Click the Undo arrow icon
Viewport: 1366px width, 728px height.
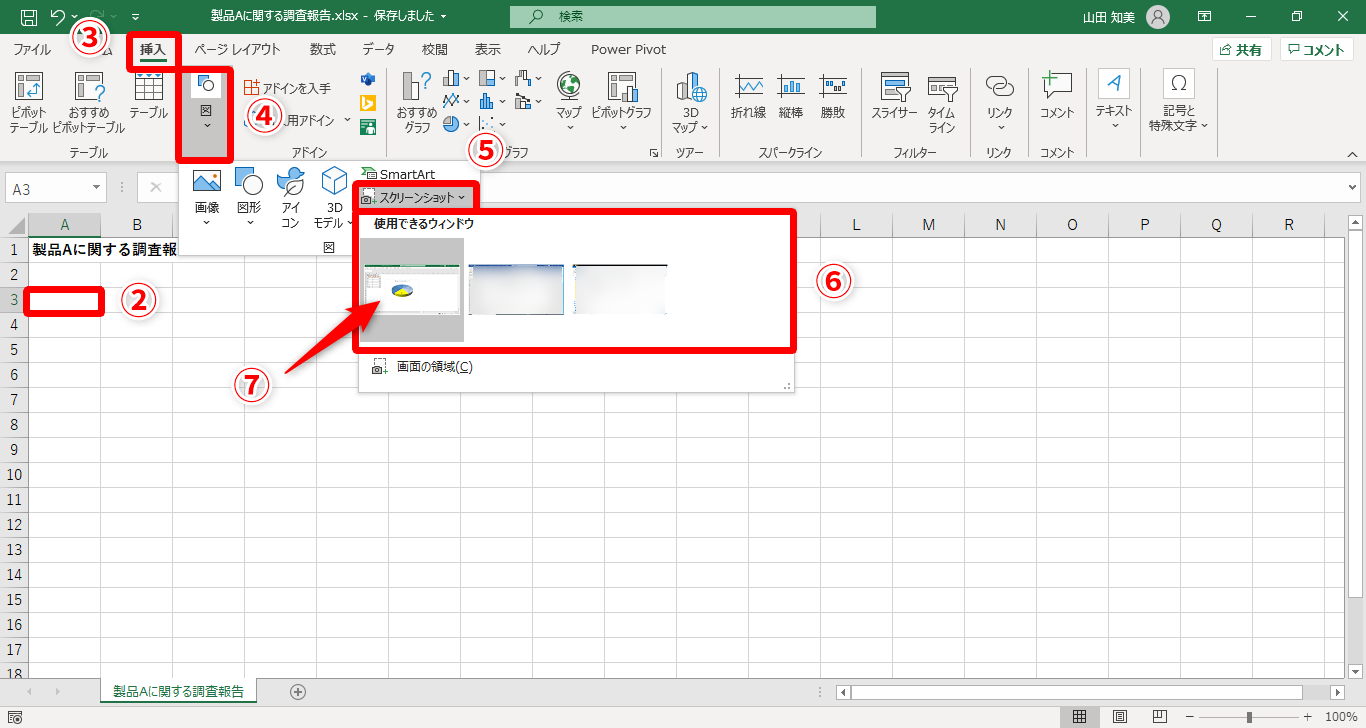click(x=58, y=17)
